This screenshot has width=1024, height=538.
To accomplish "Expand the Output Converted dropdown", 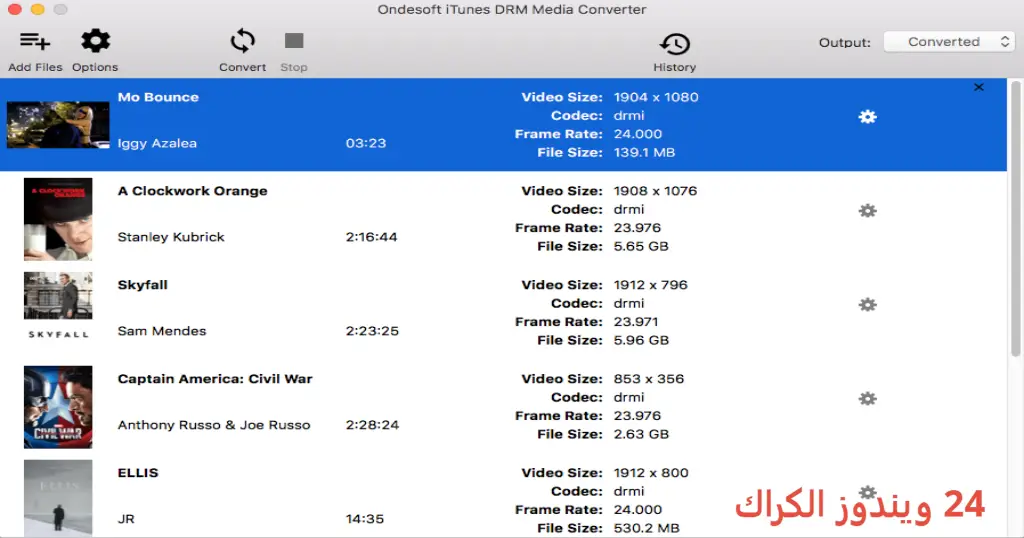I will point(949,42).
